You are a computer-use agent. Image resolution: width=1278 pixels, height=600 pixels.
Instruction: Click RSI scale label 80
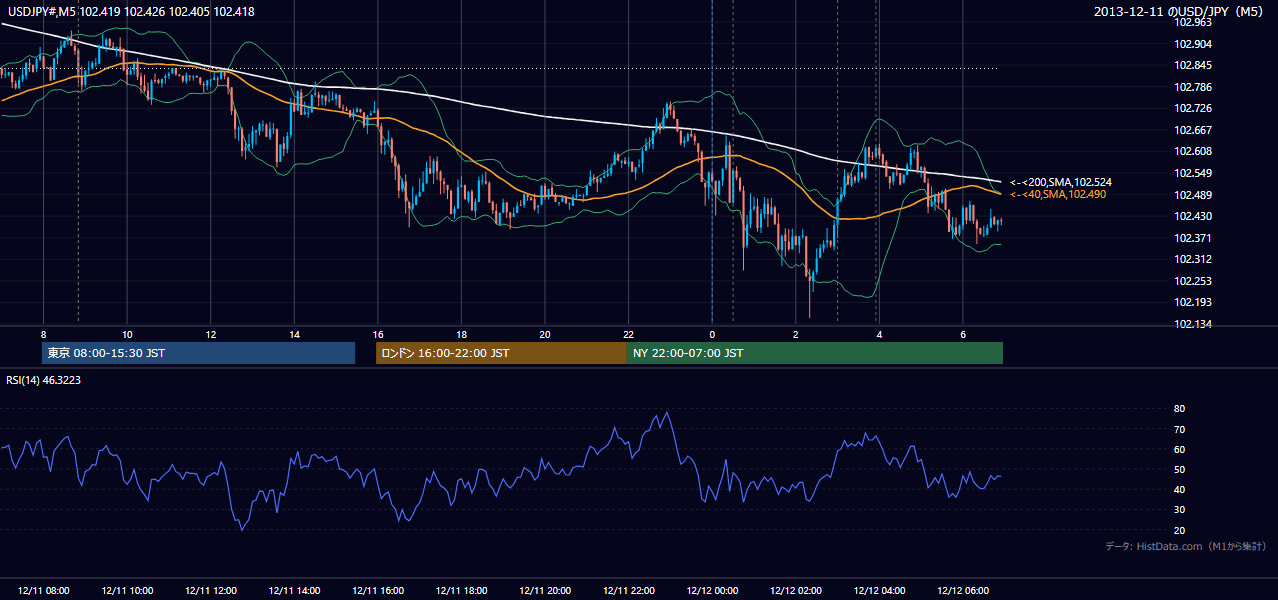tap(1179, 409)
